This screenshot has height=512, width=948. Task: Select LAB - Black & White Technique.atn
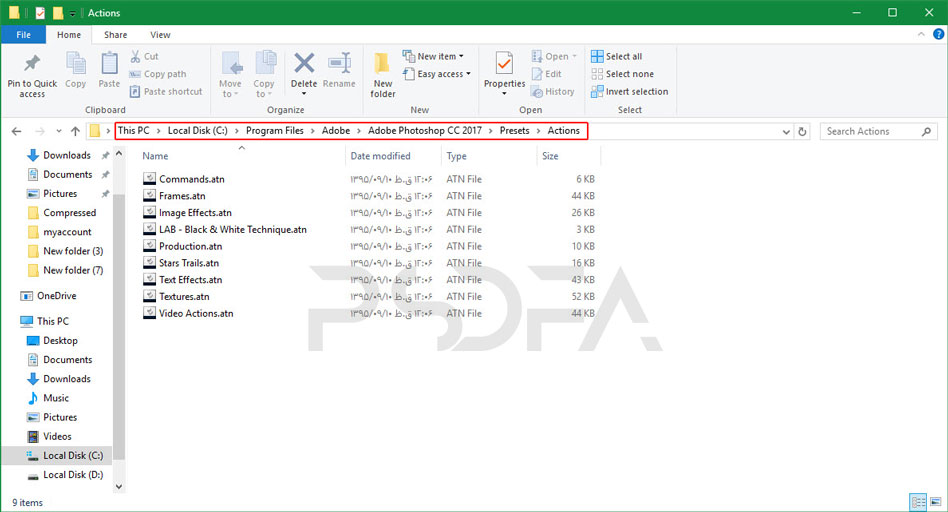coord(232,230)
